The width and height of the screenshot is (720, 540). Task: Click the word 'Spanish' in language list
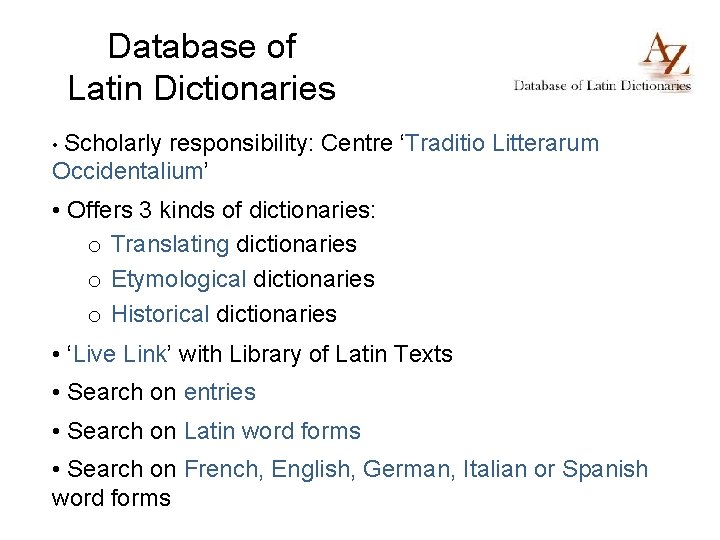(605, 469)
